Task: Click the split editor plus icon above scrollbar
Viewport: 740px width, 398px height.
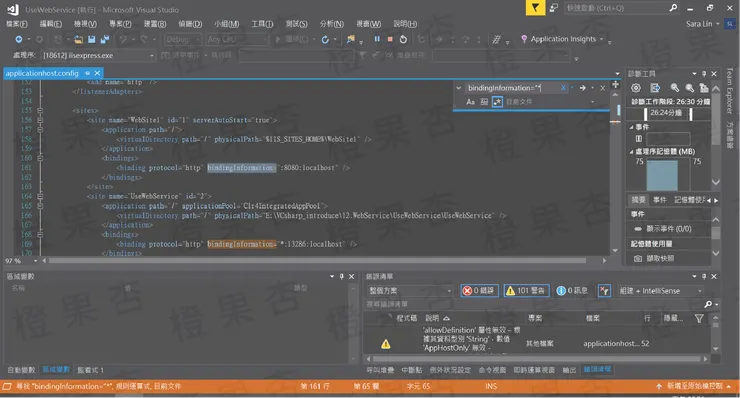Action: (615, 85)
